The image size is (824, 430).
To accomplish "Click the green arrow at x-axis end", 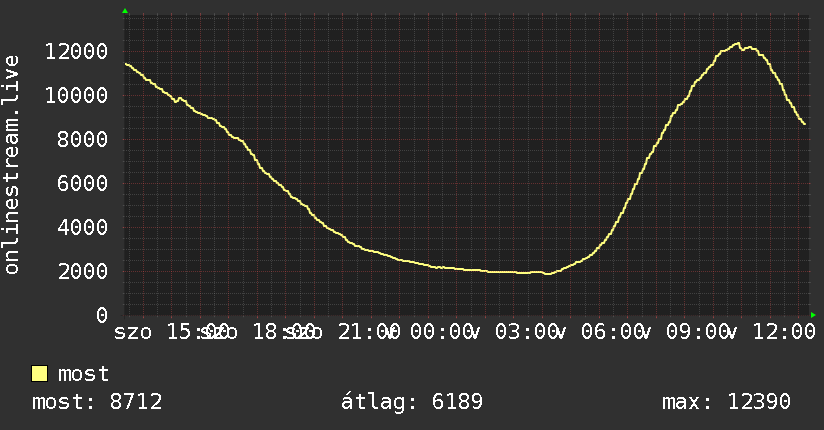I will click(813, 315).
